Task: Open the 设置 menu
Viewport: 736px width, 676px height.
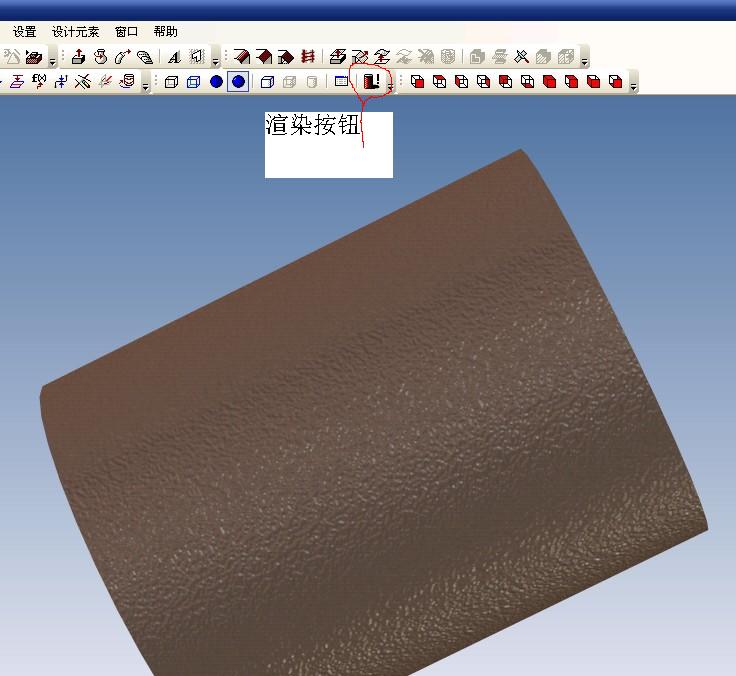Action: pos(24,31)
